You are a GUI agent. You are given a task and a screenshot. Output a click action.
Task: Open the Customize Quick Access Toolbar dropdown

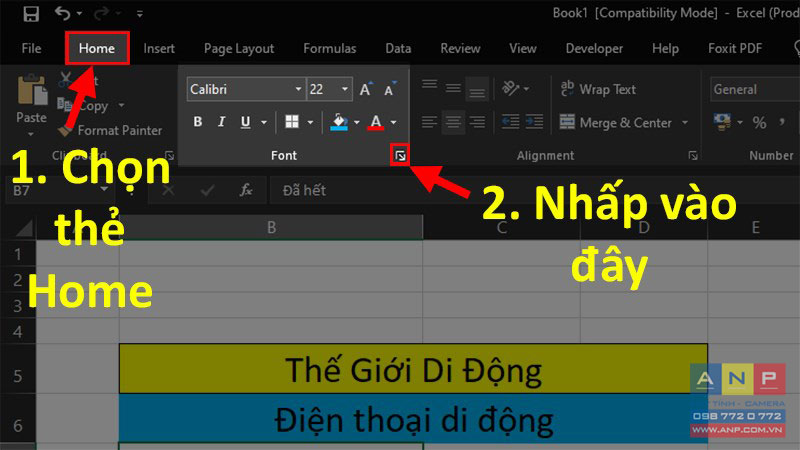[140, 14]
